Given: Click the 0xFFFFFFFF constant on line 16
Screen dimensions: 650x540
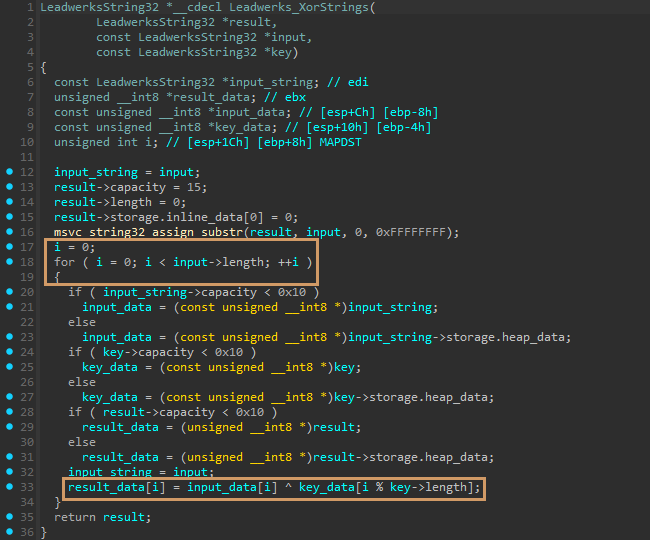Looking at the screenshot, I should 410,232.
